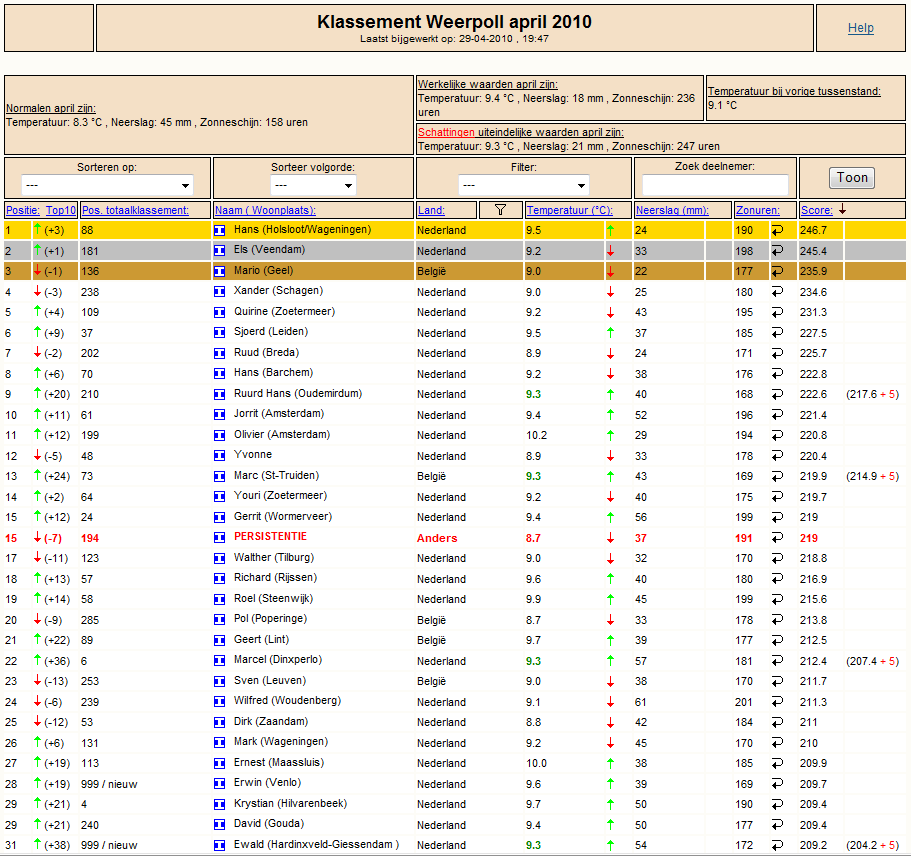Click return-arrow icon in Wilfred (Woudenberg) row

[777, 701]
